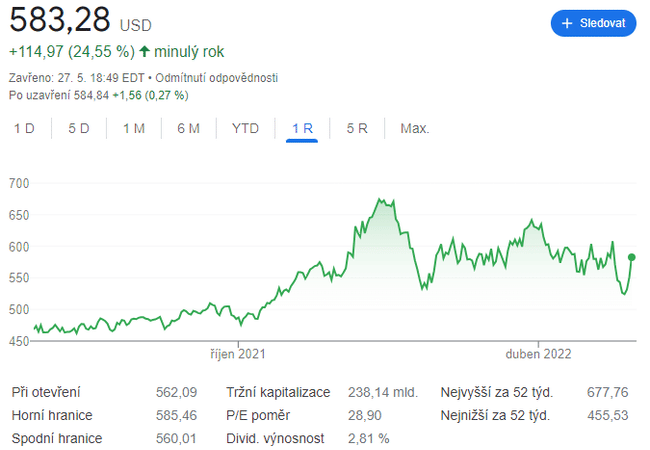Select the Max. time range tab
Viewport: 650px width, 450px height.
415,128
